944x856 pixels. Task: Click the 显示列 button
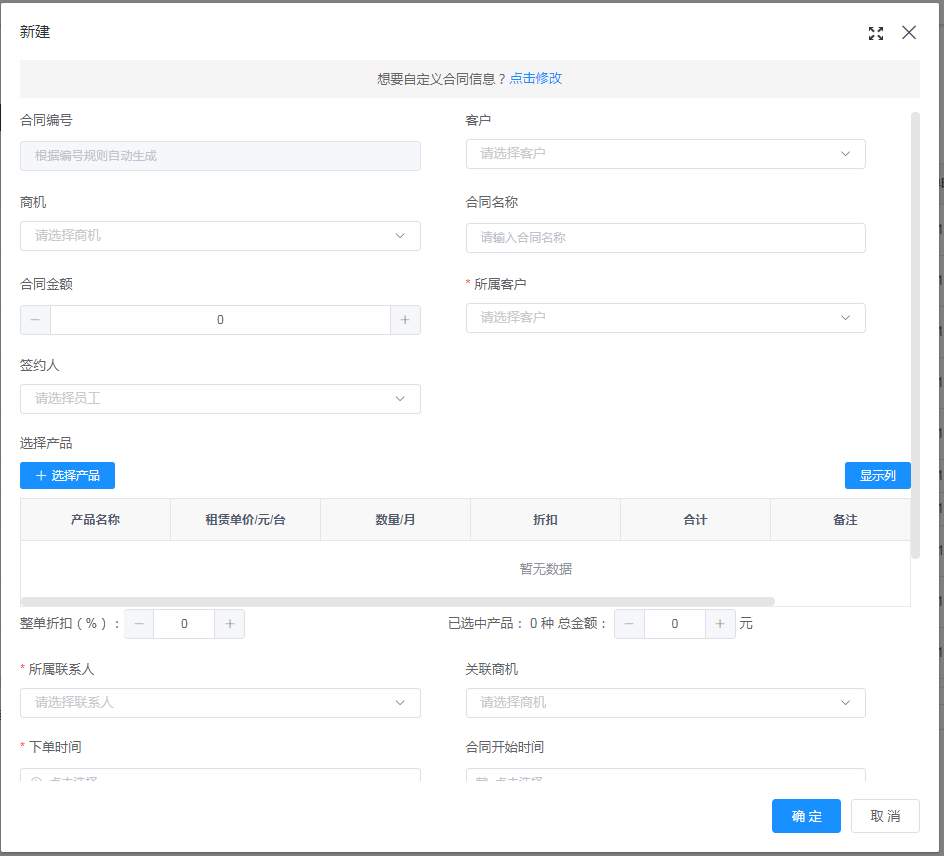click(877, 476)
